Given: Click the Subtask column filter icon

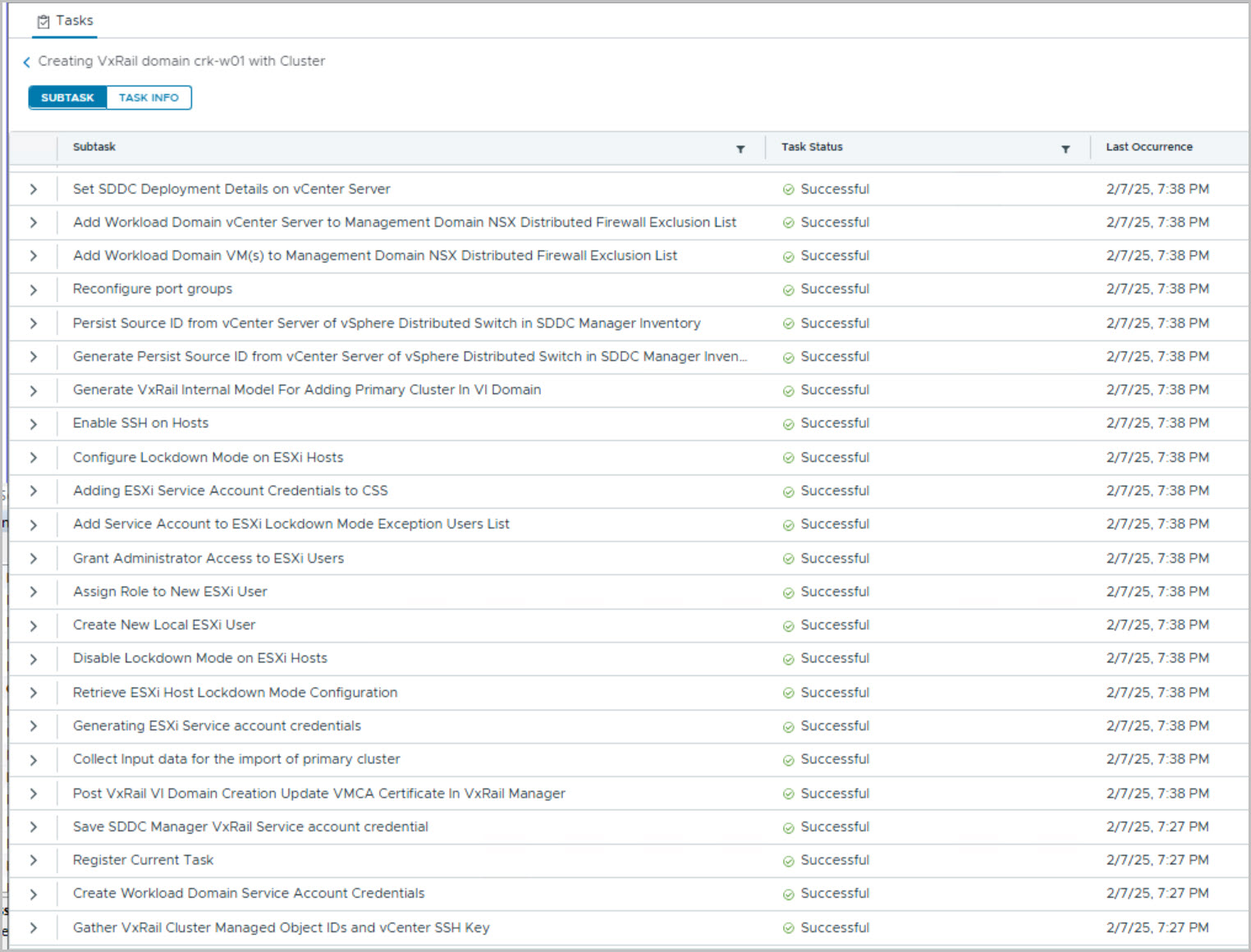Looking at the screenshot, I should pos(740,149).
